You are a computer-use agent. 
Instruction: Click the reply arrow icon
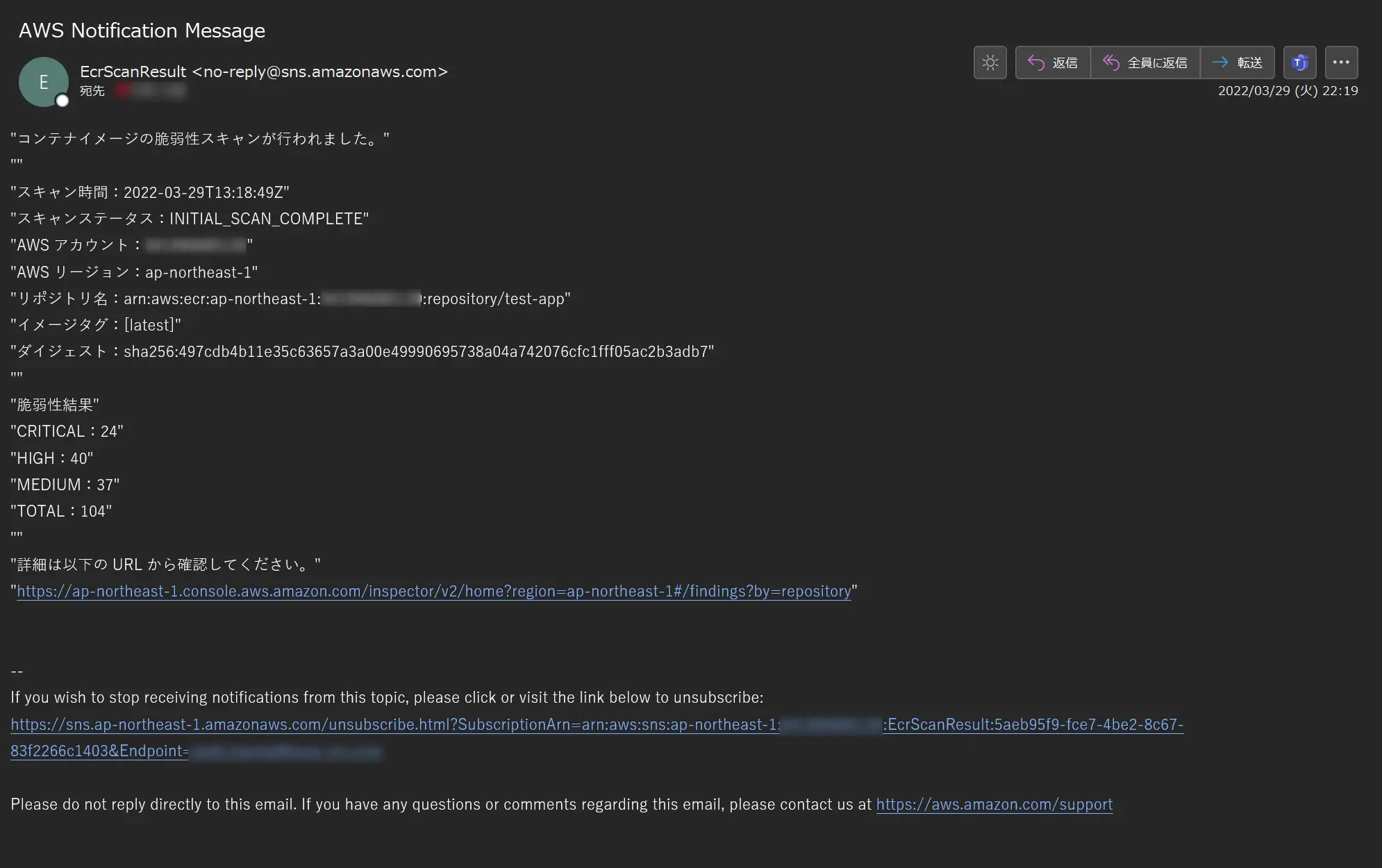1036,62
